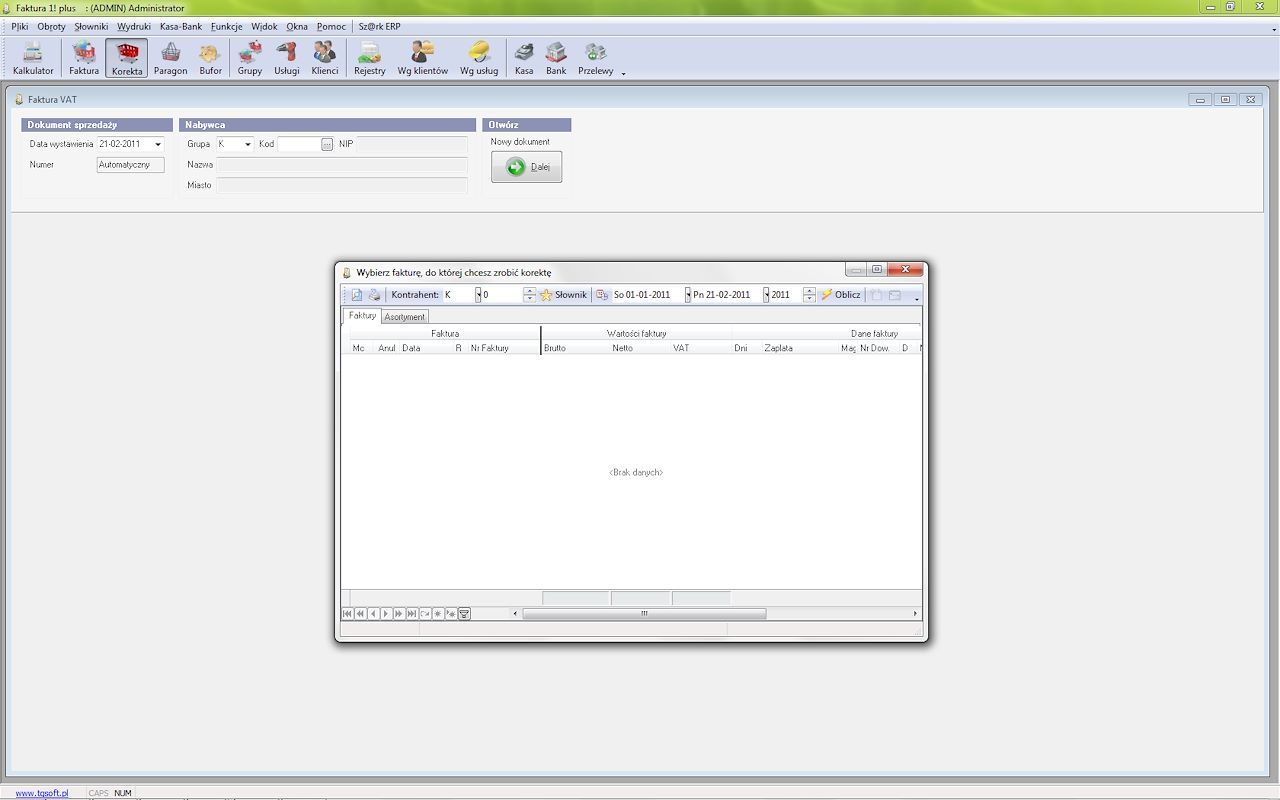
Task: Open the Sz@rk ERP menu
Action: pyautogui.click(x=380, y=27)
